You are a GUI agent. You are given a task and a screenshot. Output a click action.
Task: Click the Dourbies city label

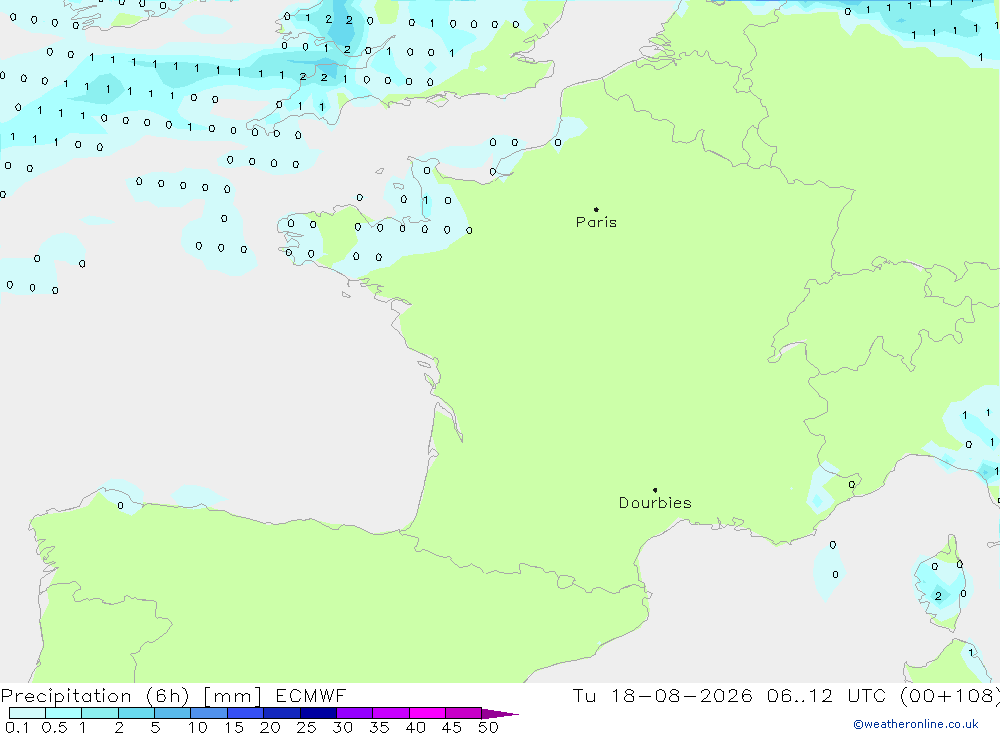point(655,503)
